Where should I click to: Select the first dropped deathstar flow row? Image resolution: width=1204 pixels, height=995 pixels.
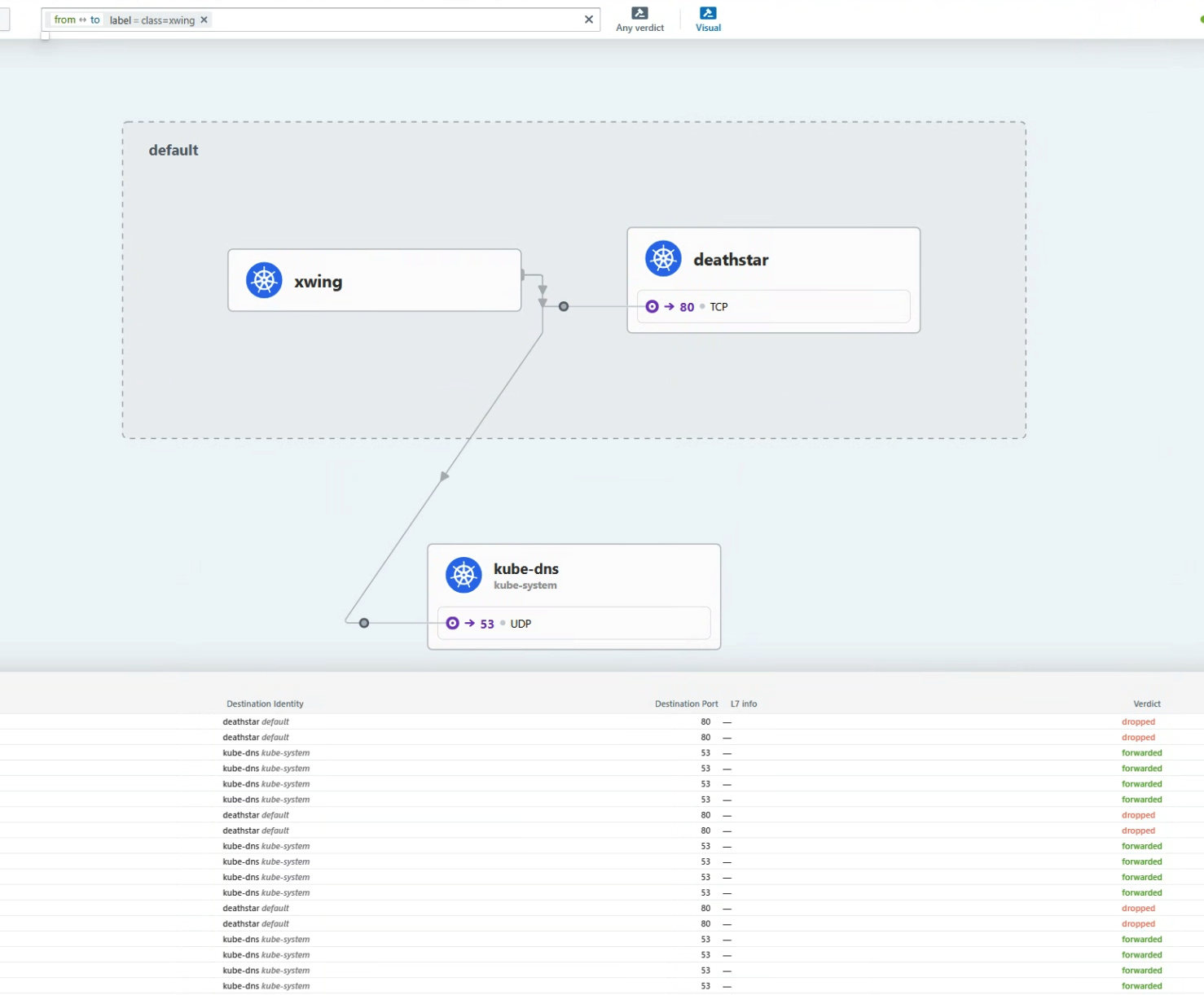[570, 722]
